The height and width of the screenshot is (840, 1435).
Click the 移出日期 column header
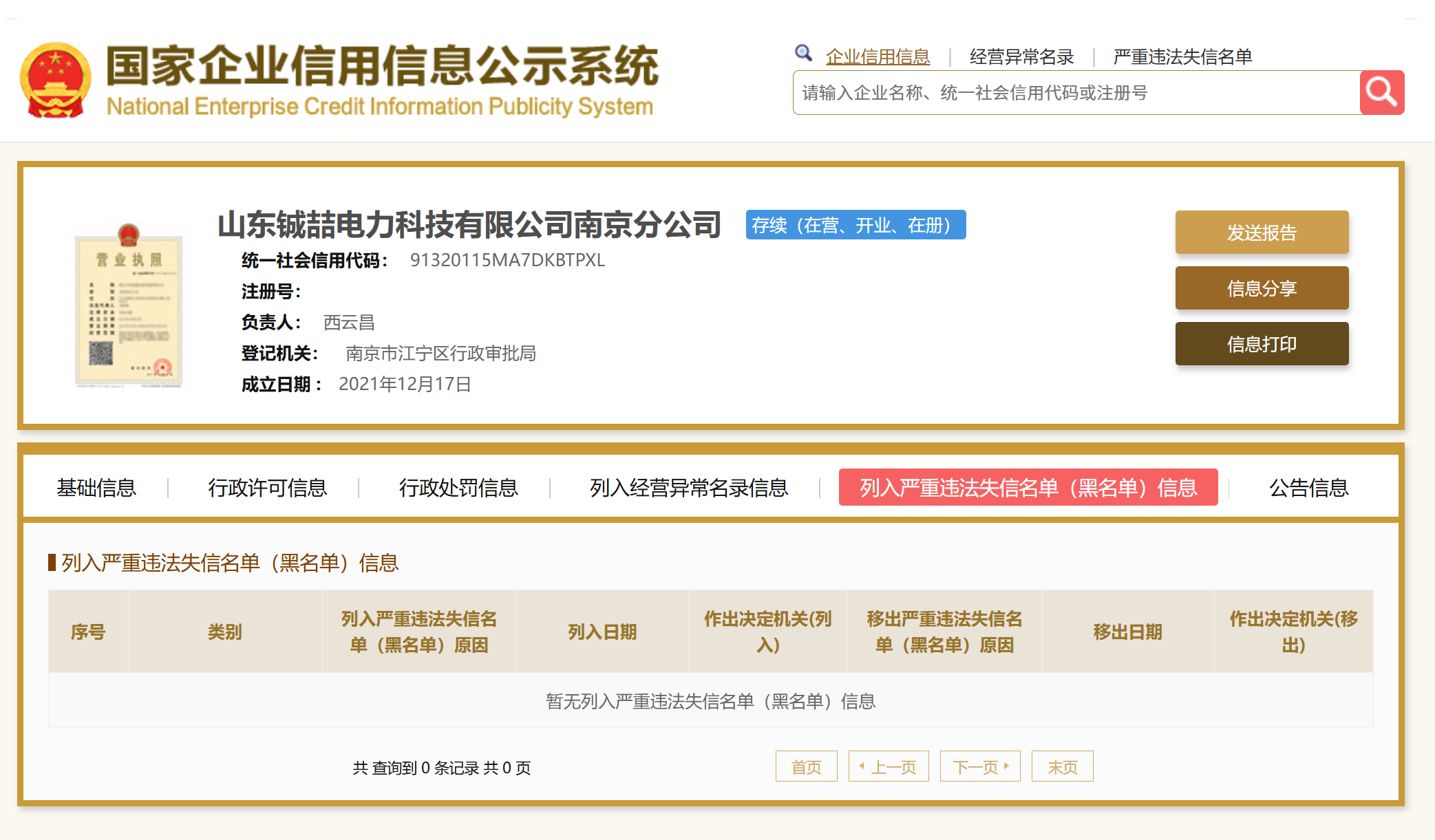(1128, 632)
